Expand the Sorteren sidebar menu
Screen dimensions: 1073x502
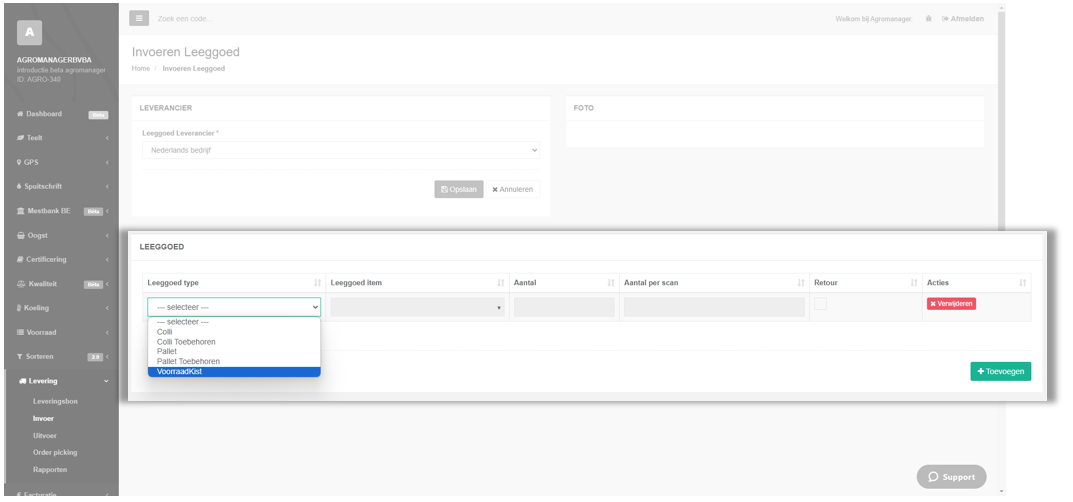click(62, 357)
